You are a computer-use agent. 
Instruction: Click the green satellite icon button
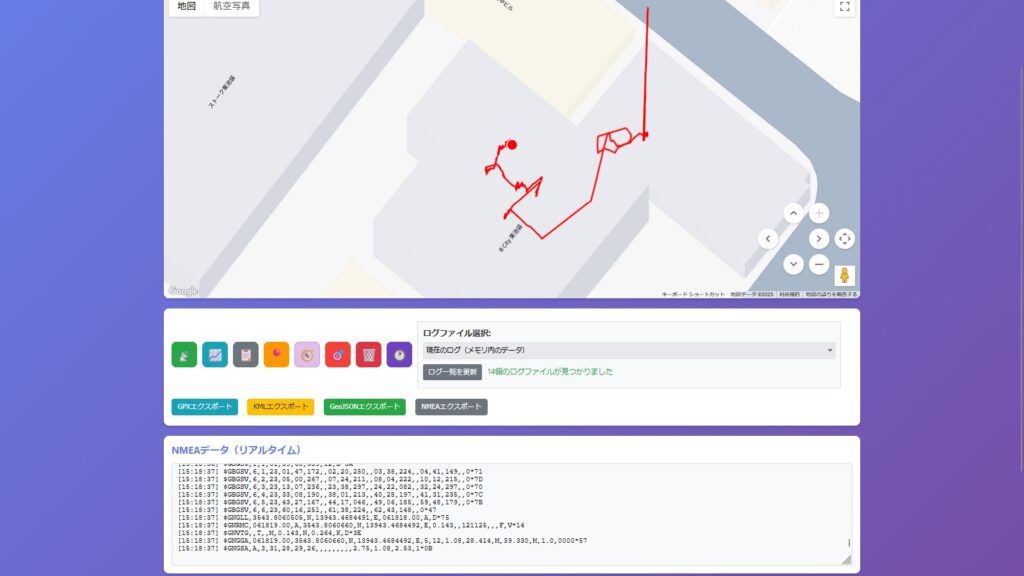[184, 354]
